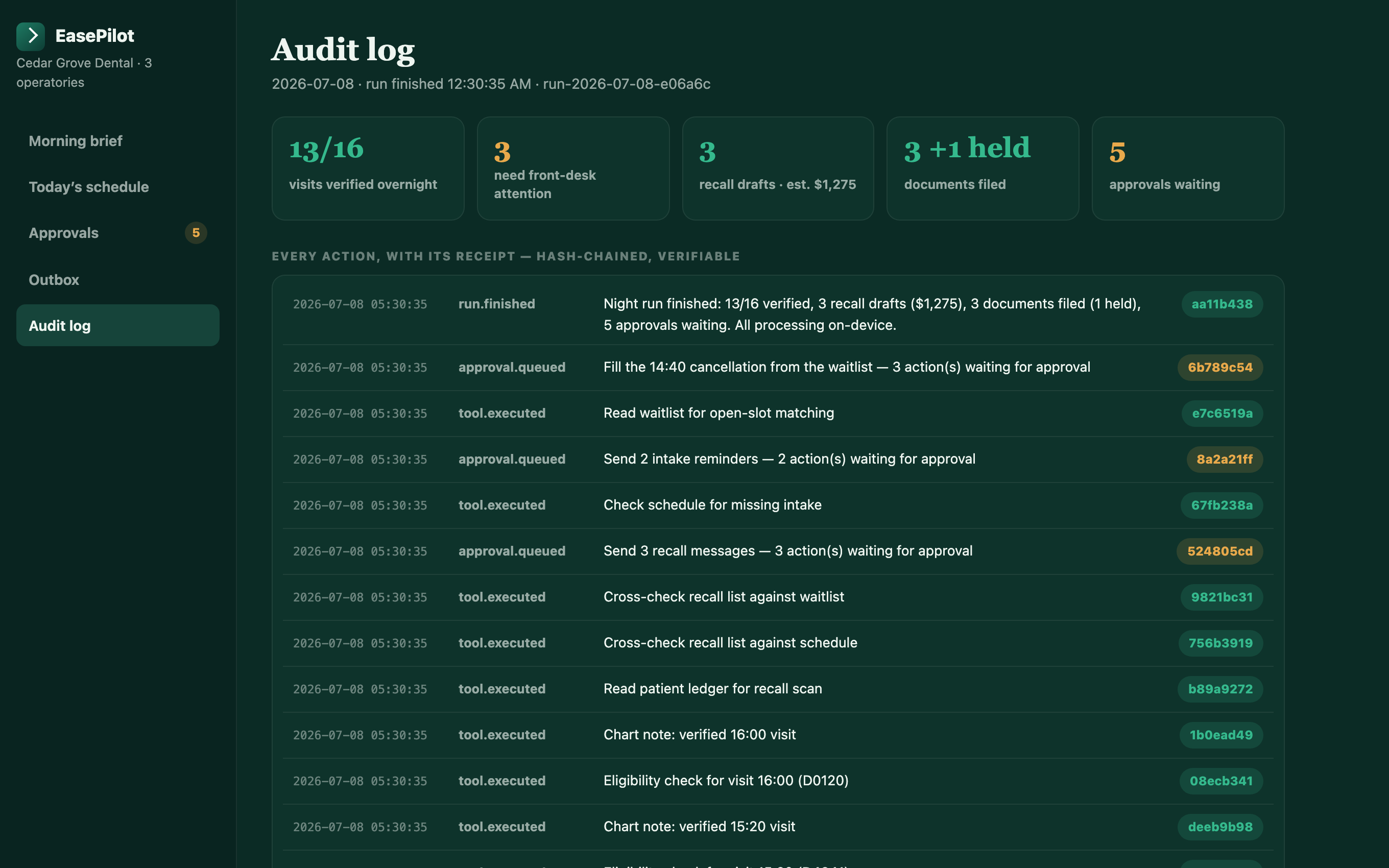Click receipt hash deeb9b98
The image size is (1389, 868).
tap(1220, 827)
